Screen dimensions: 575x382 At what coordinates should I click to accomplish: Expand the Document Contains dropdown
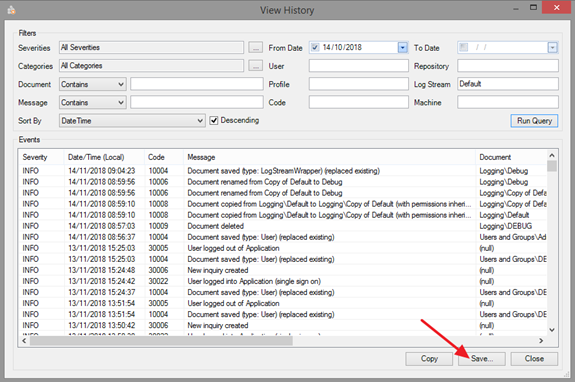point(92,84)
